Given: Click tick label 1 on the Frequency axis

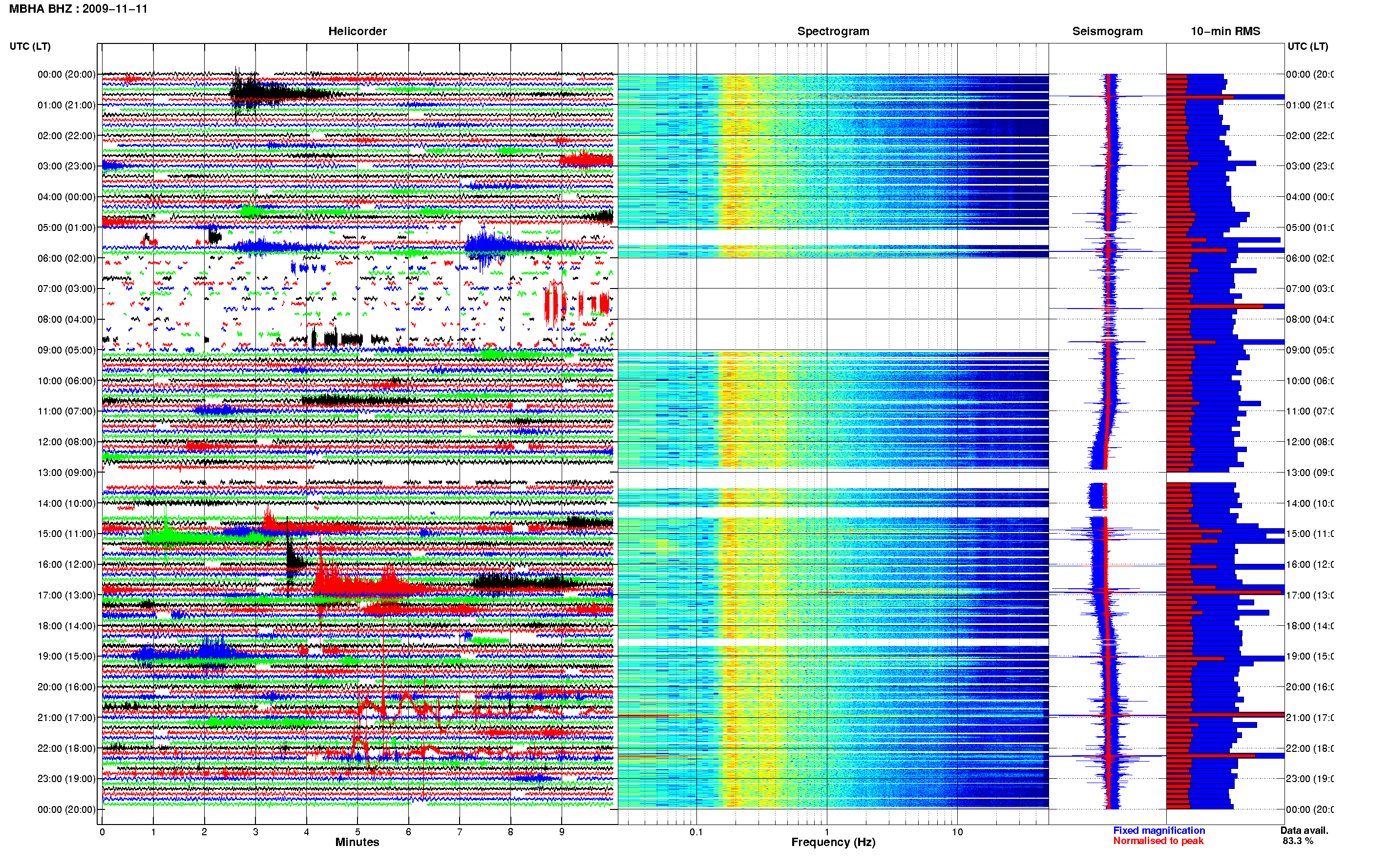Looking at the screenshot, I should 827,832.
